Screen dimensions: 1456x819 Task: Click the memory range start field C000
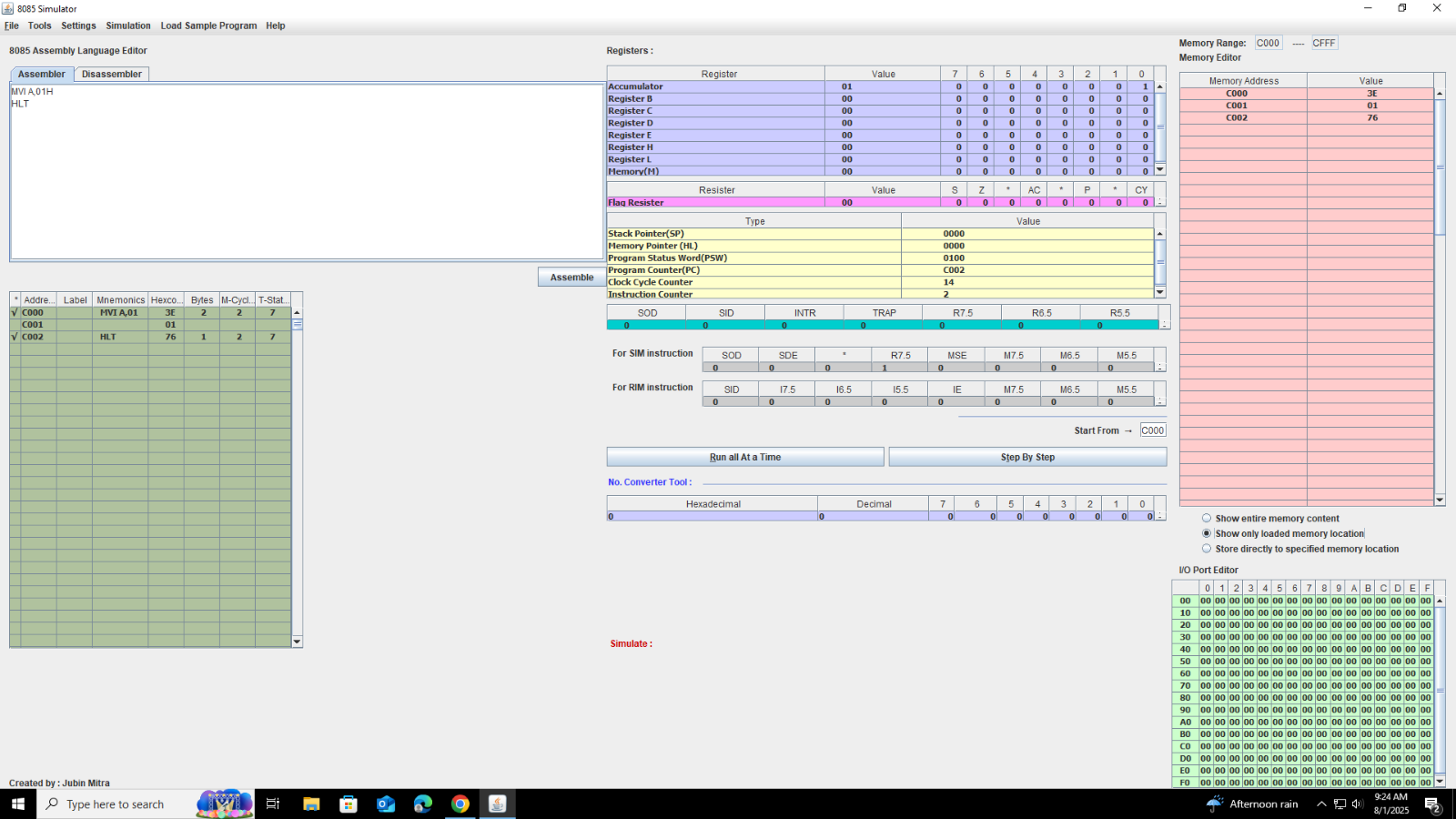tap(1269, 43)
